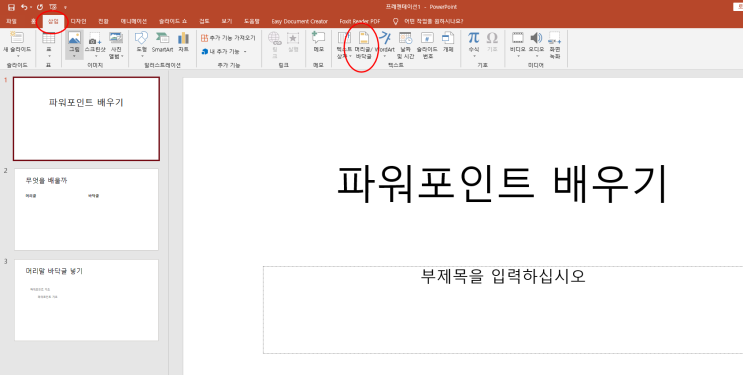The width and height of the screenshot is (743, 375).
Task: Open the 보기 (View) tab
Action: click(x=227, y=21)
